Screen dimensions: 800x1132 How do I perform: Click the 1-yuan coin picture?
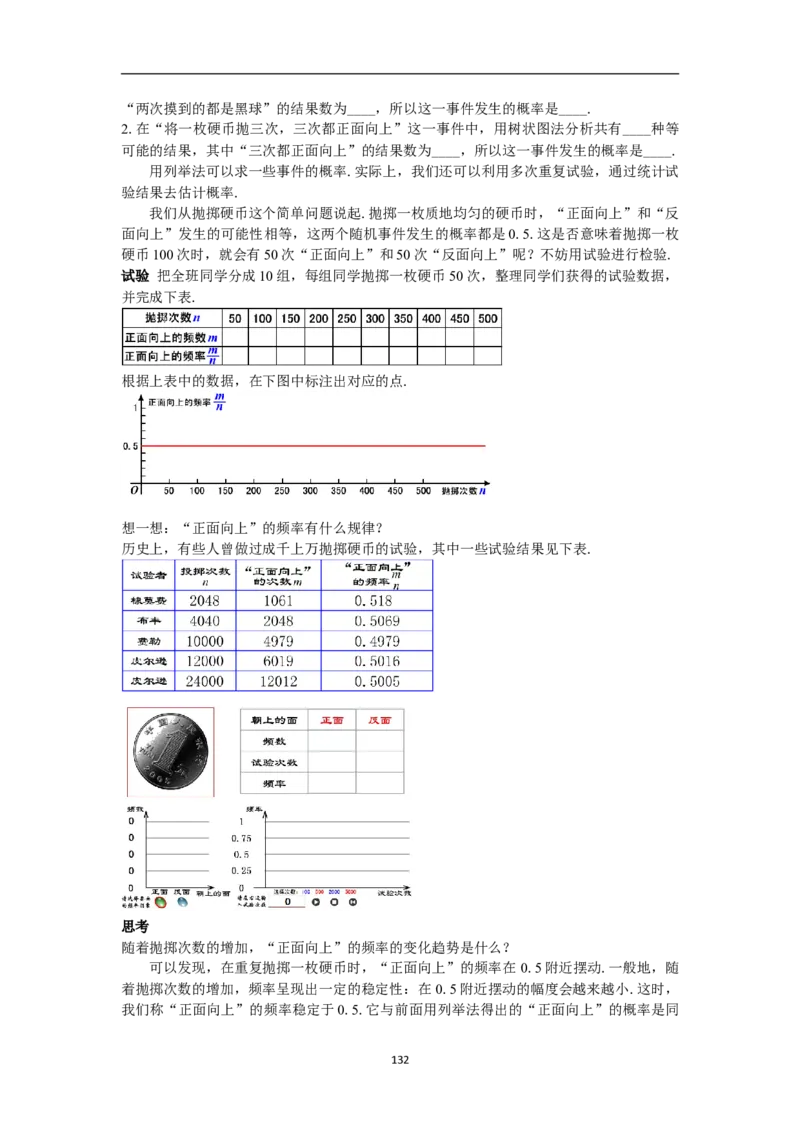click(168, 749)
